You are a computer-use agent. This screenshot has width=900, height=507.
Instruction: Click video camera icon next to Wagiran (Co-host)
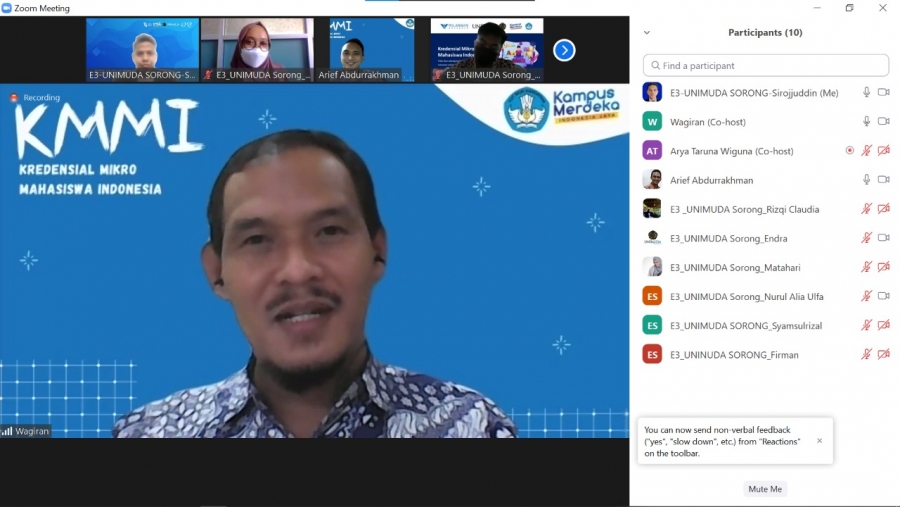click(x=883, y=121)
